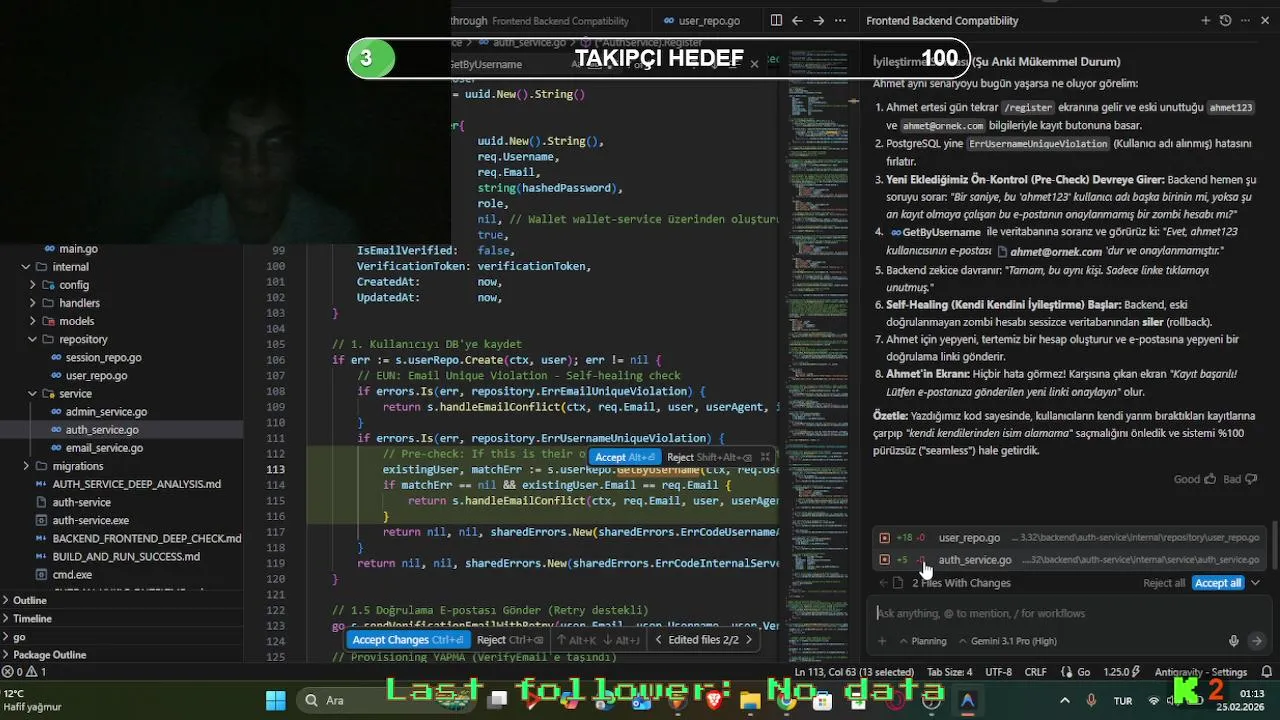Mark the response Good with thumbs up
The width and height of the screenshot is (1280, 720).
(x=1195, y=479)
